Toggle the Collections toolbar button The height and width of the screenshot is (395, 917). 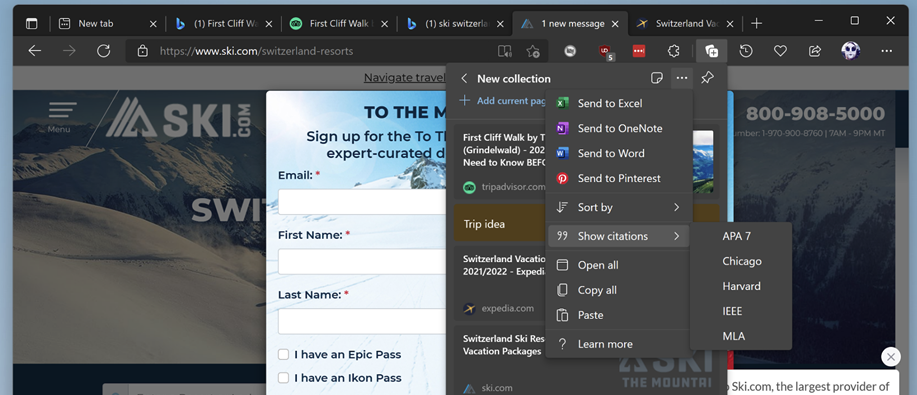pos(711,51)
